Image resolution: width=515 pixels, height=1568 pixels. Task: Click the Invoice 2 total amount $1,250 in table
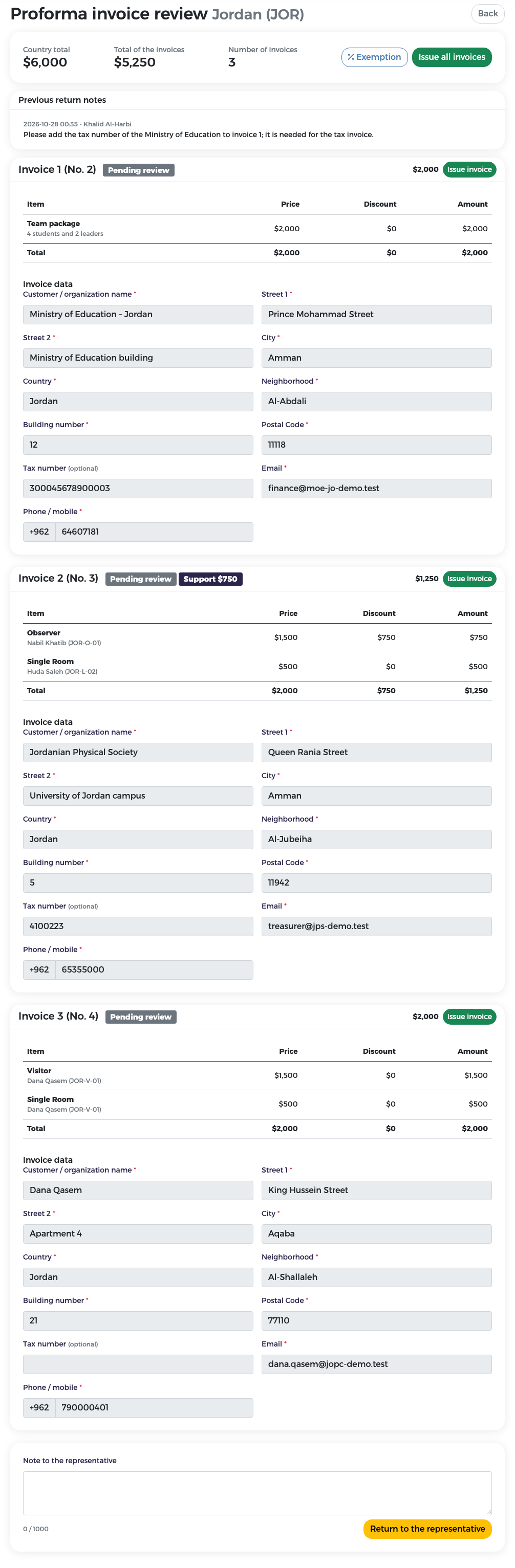click(x=476, y=691)
